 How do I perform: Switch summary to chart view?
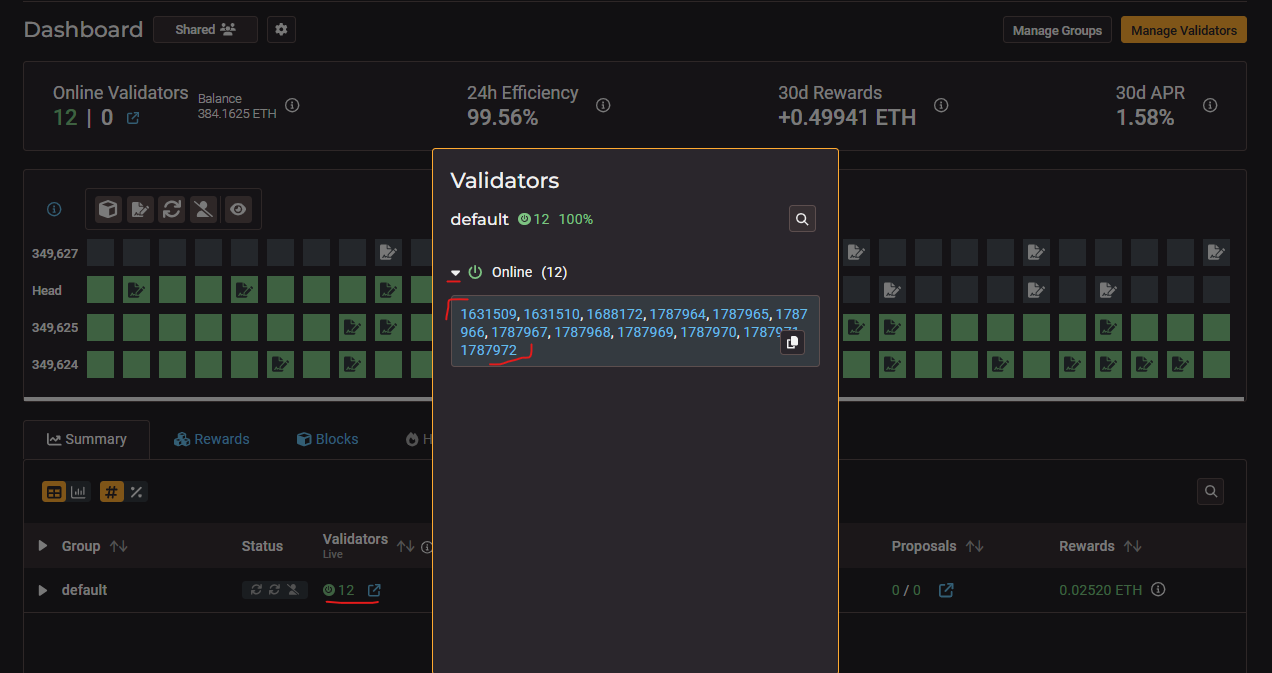pyautogui.click(x=79, y=492)
